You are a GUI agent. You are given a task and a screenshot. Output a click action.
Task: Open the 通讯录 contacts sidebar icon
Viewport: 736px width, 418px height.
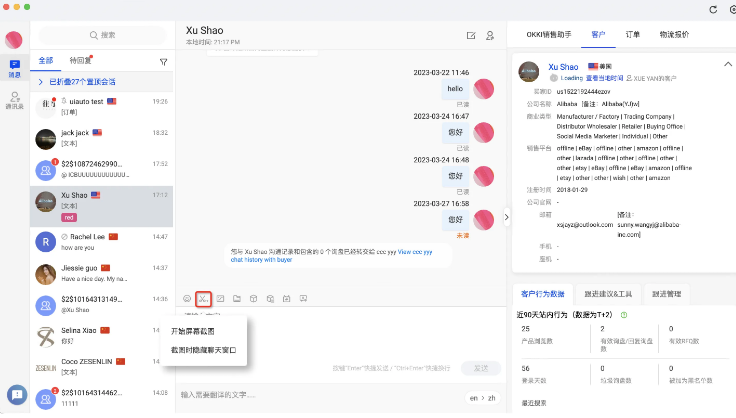pyautogui.click(x=15, y=99)
